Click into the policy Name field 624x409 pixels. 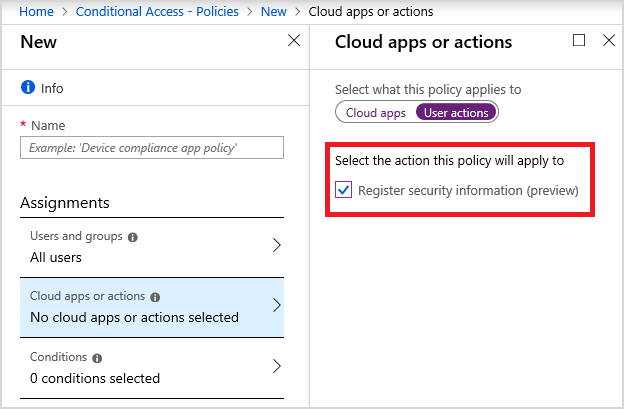coord(152,148)
